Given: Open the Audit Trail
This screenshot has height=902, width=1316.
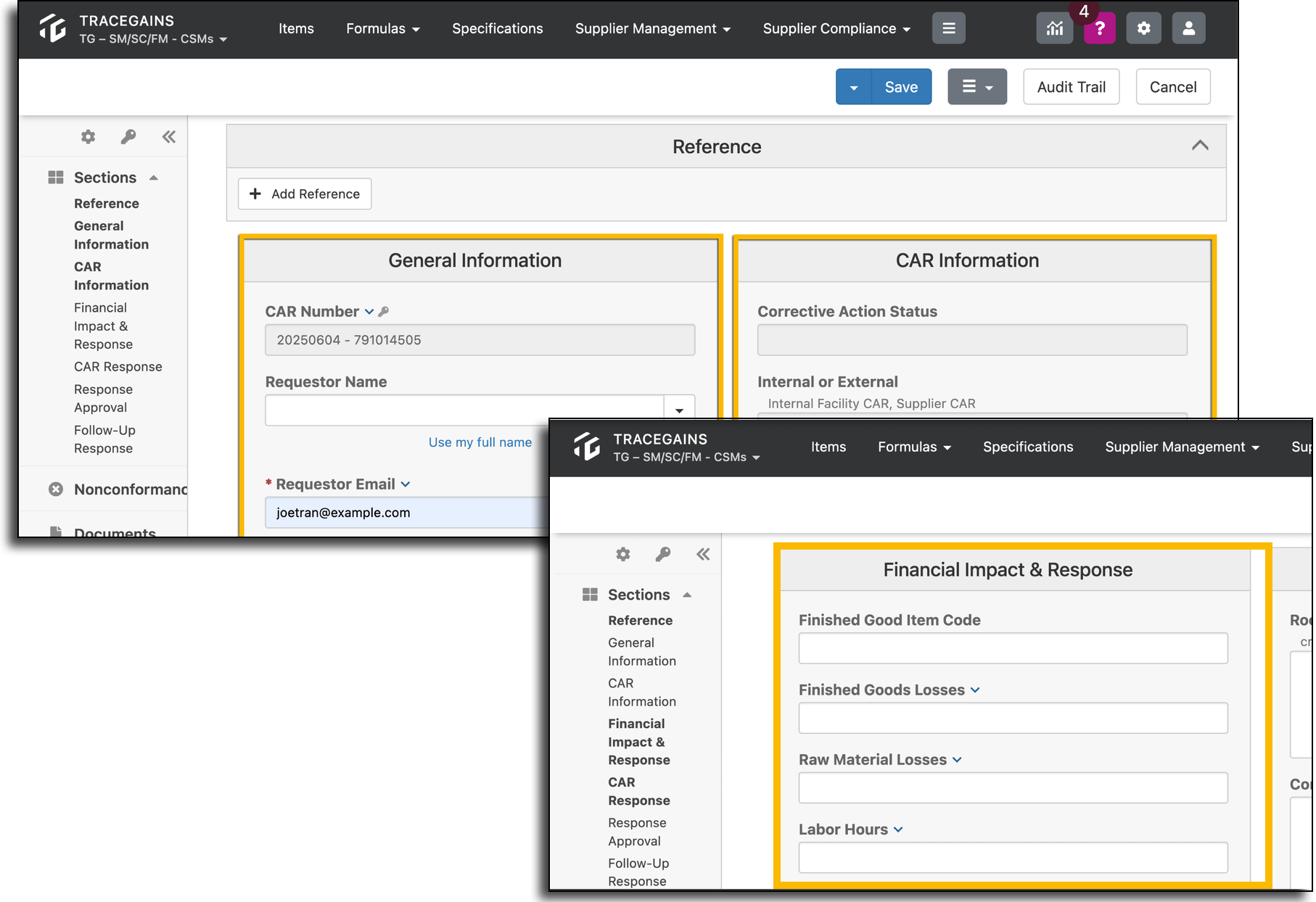Looking at the screenshot, I should 1072,87.
